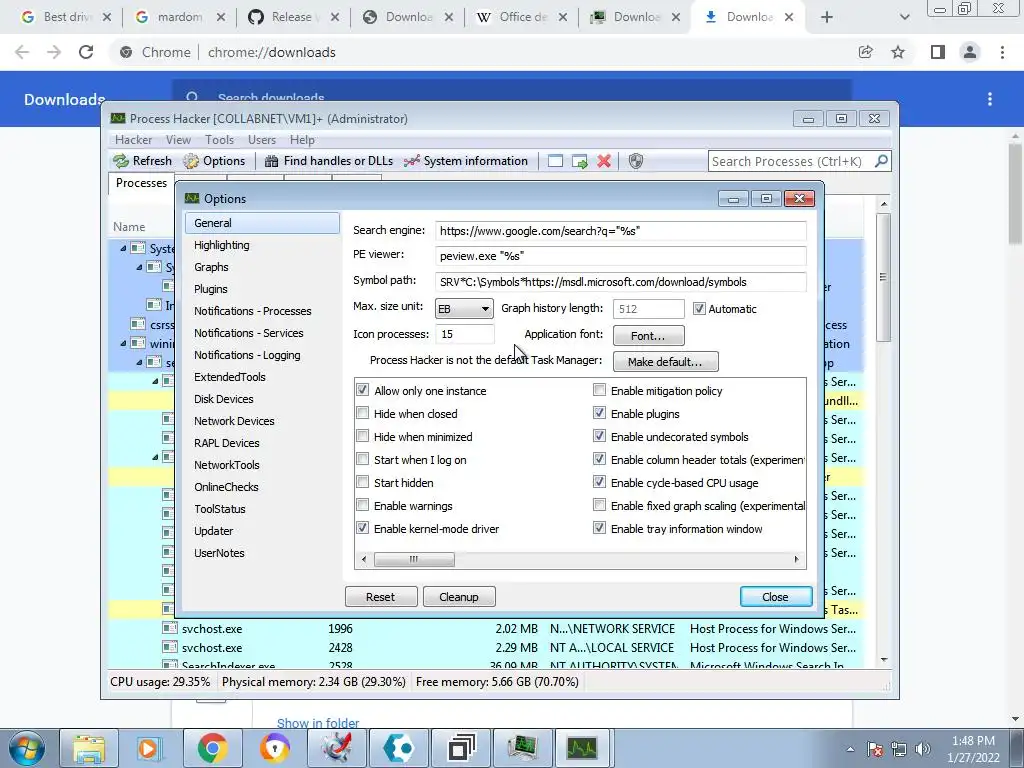
Task: Open the Tools menu
Action: click(219, 140)
